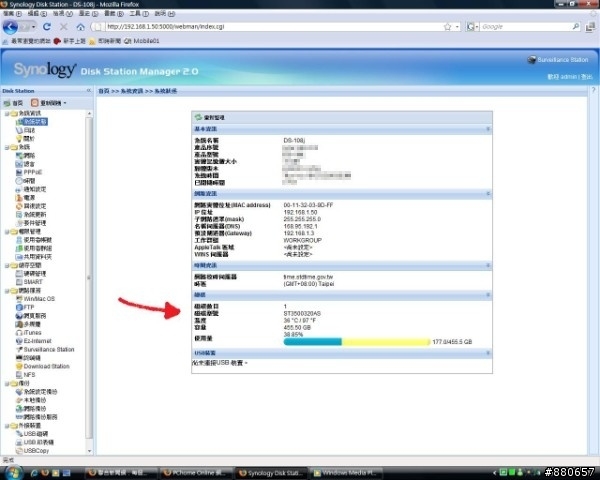
Task: Collapse the 系統 folder in sidebar tree
Action: click(7, 147)
